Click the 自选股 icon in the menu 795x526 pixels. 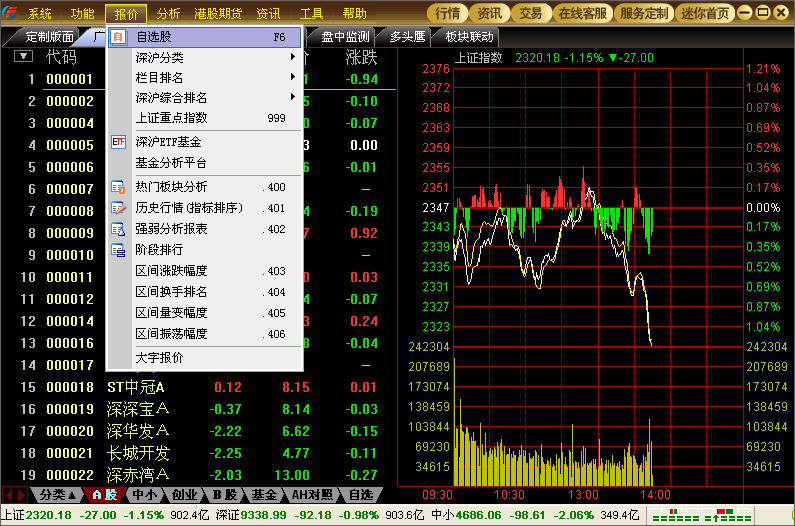tap(118, 37)
